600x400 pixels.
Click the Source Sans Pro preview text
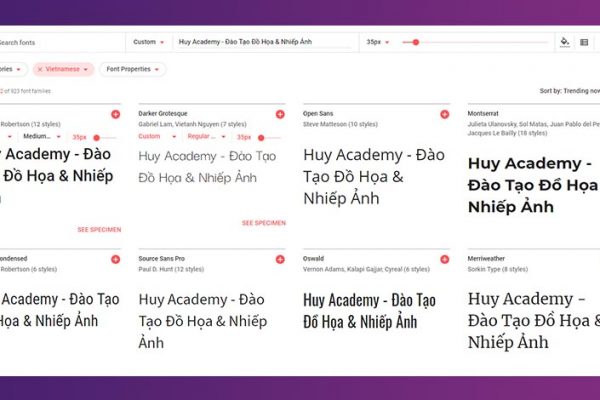[x=203, y=321]
